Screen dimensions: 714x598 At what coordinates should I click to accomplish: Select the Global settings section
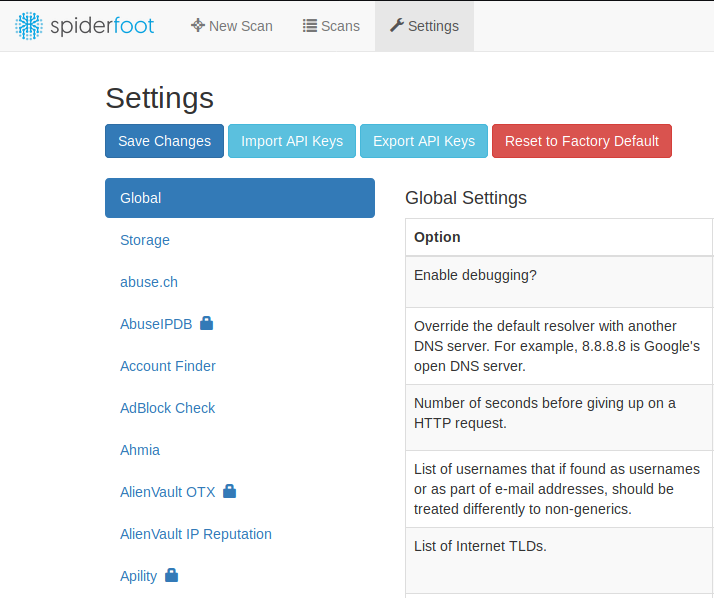(x=240, y=198)
